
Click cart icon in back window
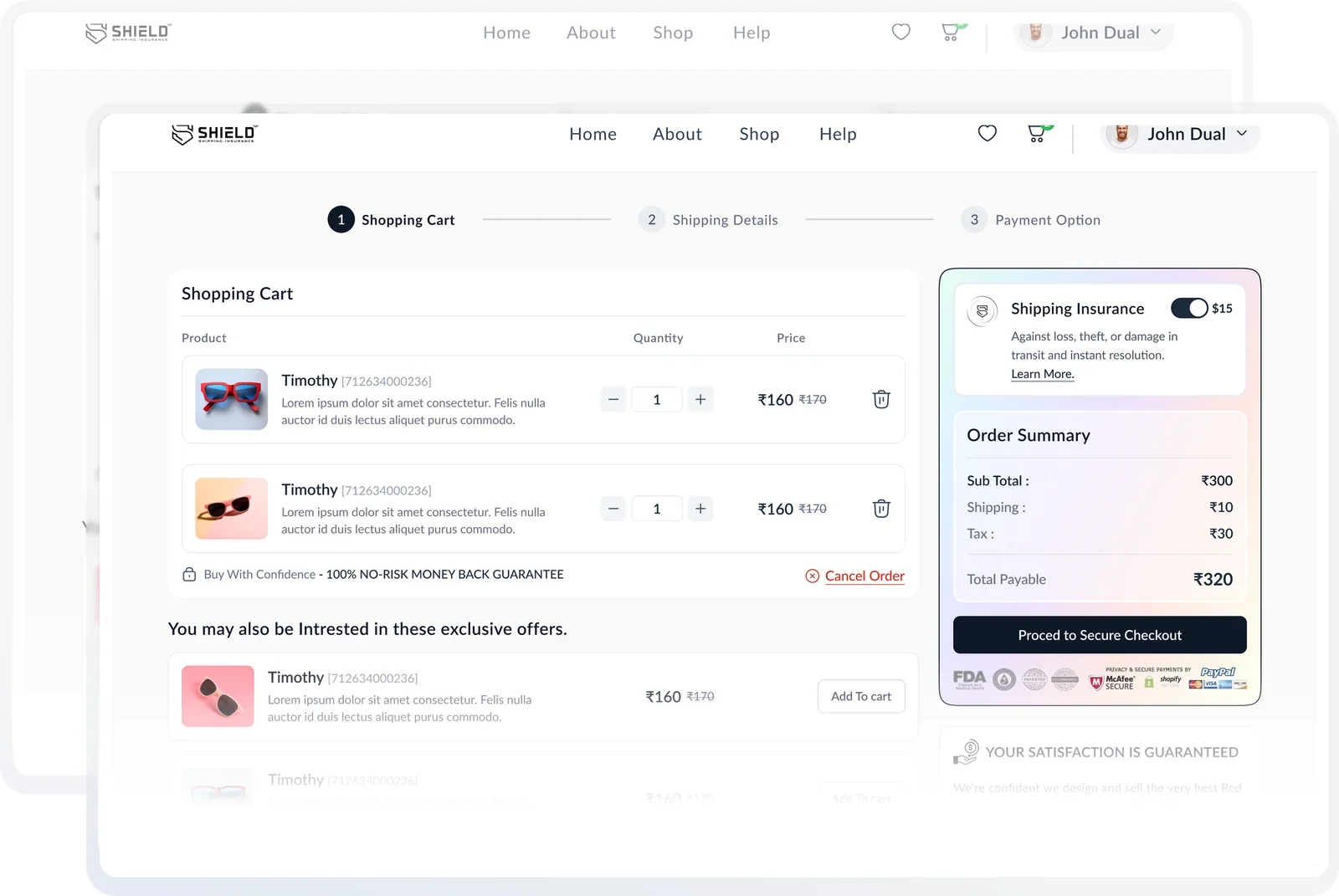[x=952, y=32]
